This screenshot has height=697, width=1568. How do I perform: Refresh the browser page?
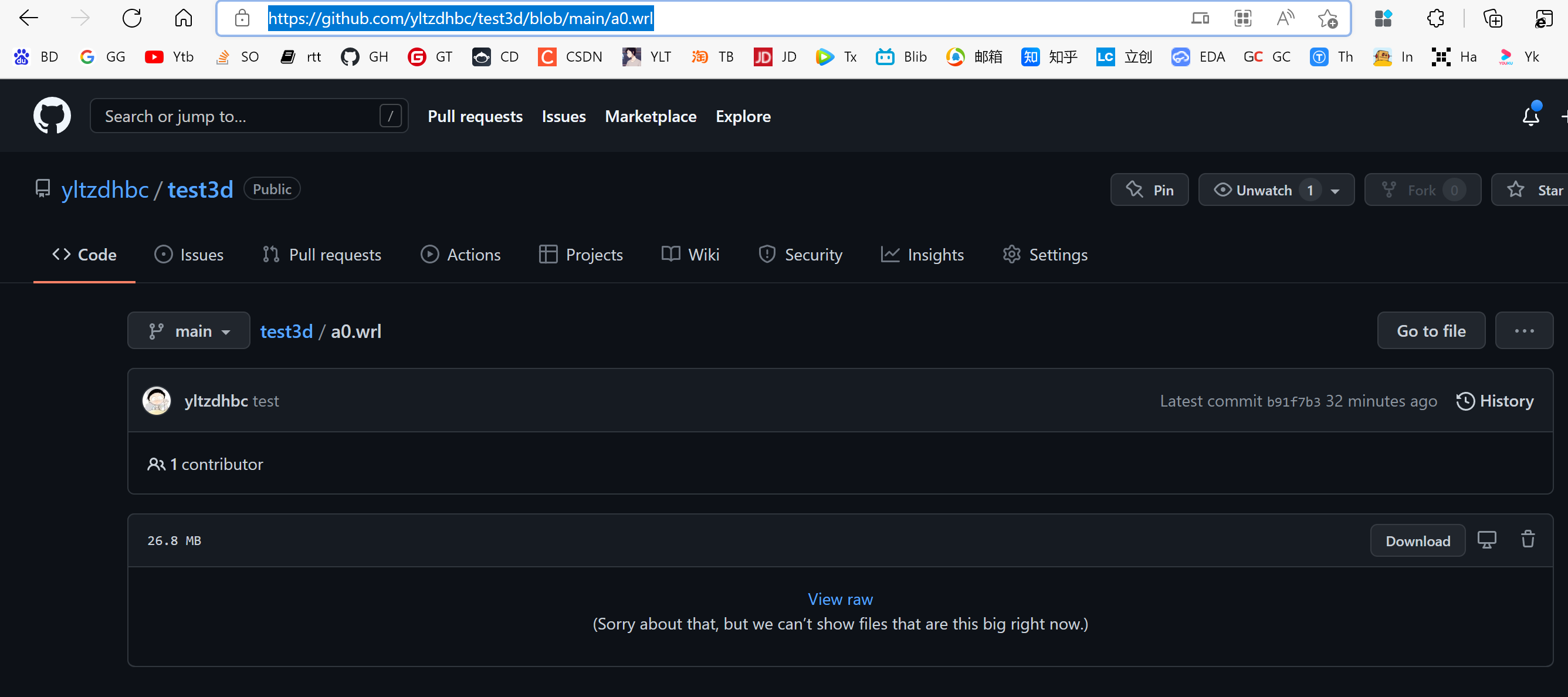[x=131, y=18]
